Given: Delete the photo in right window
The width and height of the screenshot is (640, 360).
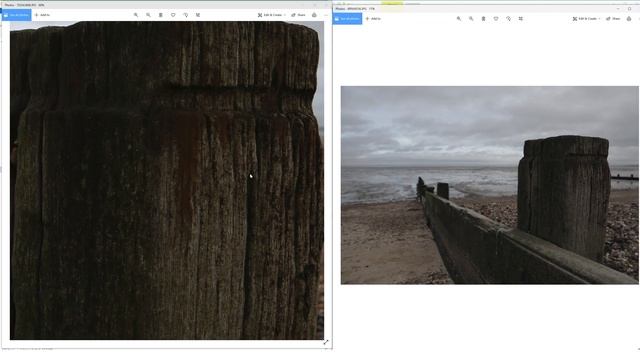Looking at the screenshot, I should point(484,19).
